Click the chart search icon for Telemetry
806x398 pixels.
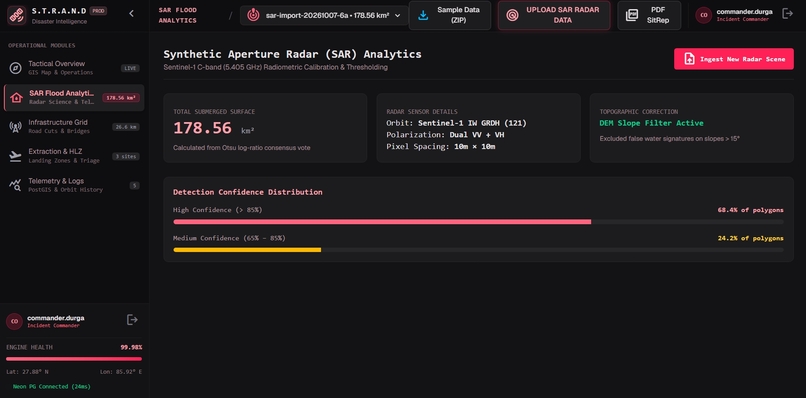click(15, 186)
